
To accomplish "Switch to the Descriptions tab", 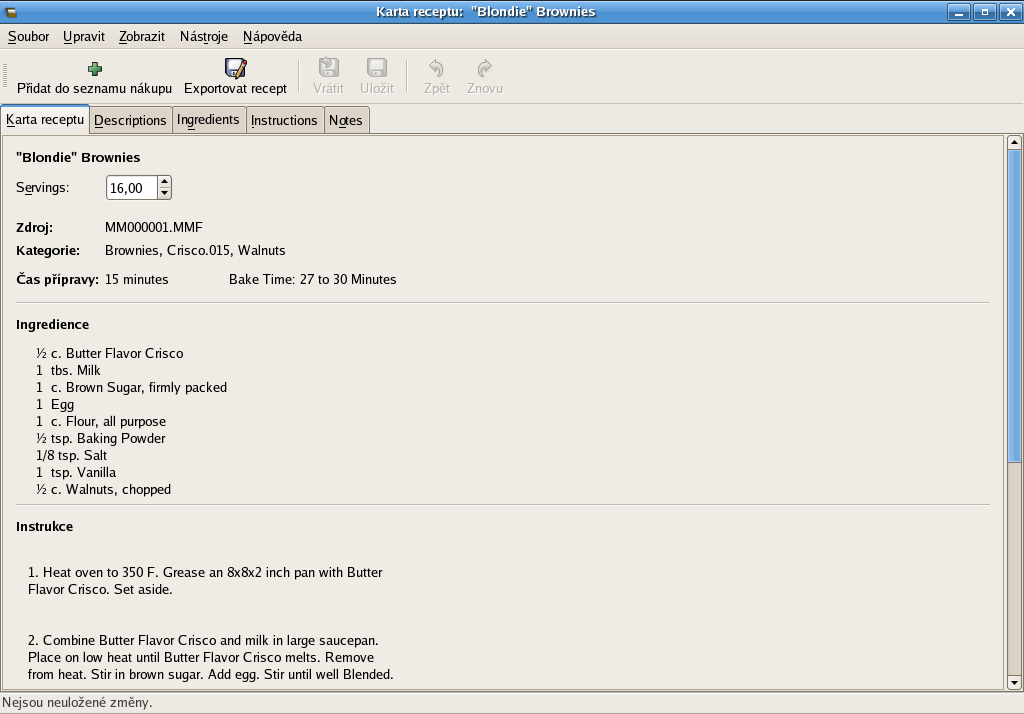I will pyautogui.click(x=131, y=120).
